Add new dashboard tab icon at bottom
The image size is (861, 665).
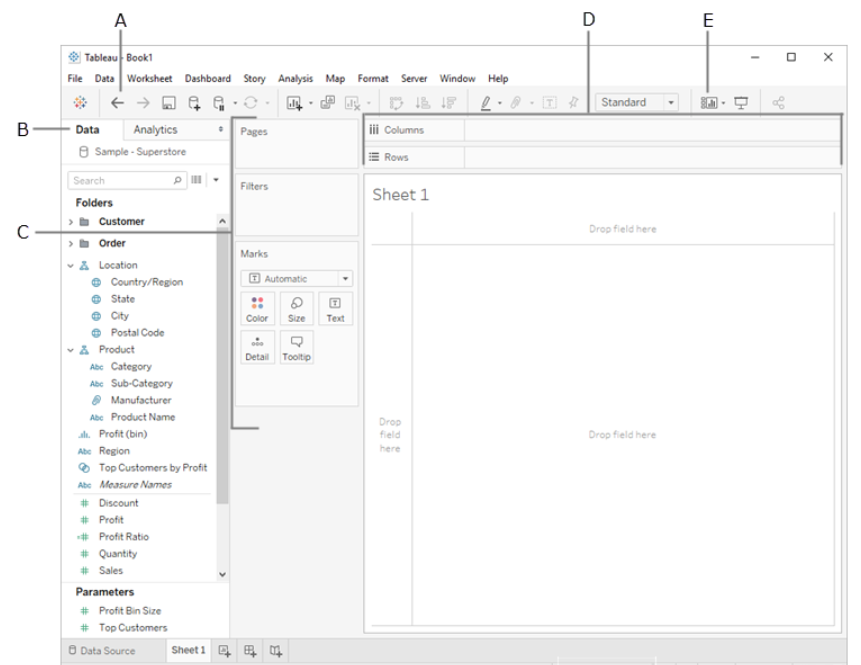coord(250,651)
